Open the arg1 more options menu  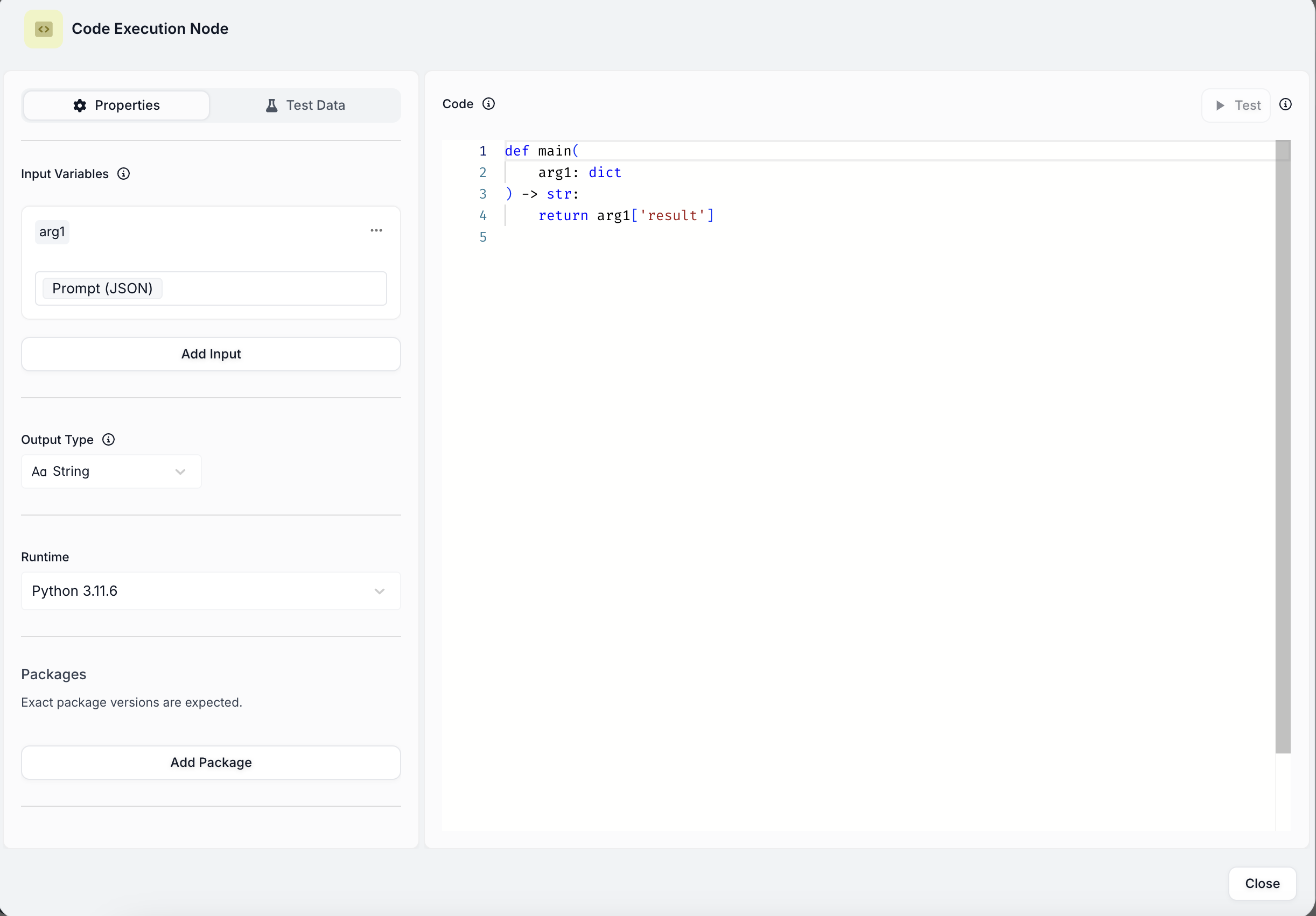pos(376,230)
